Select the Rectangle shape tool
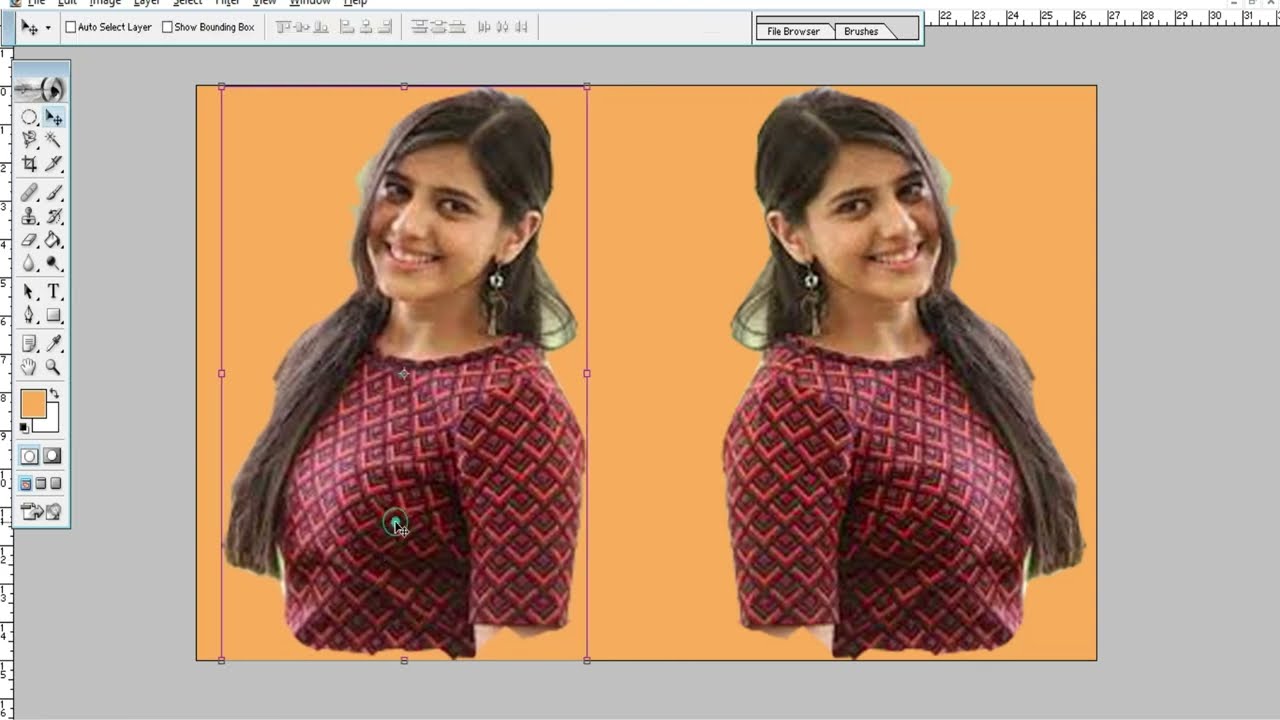 click(53, 315)
